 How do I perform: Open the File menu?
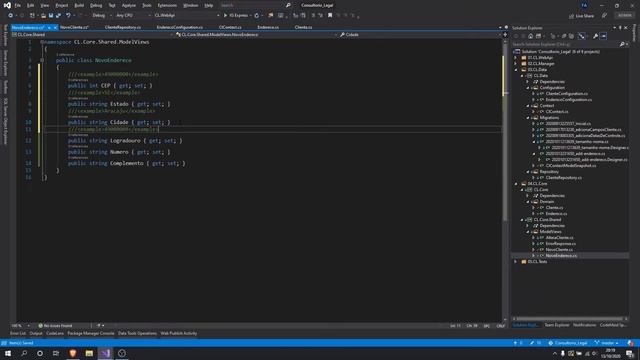pos(18,5)
